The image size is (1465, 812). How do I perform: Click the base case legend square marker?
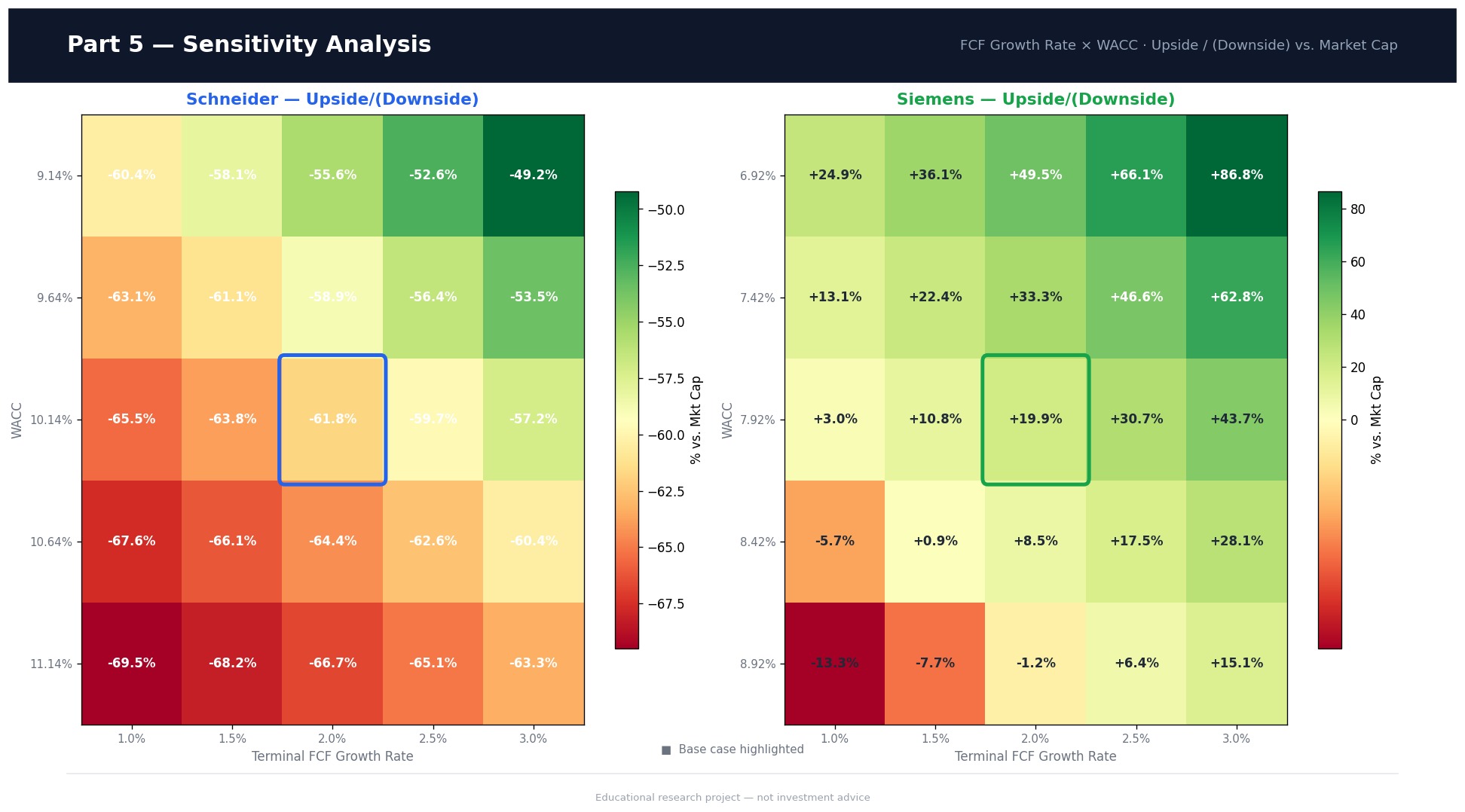point(666,750)
